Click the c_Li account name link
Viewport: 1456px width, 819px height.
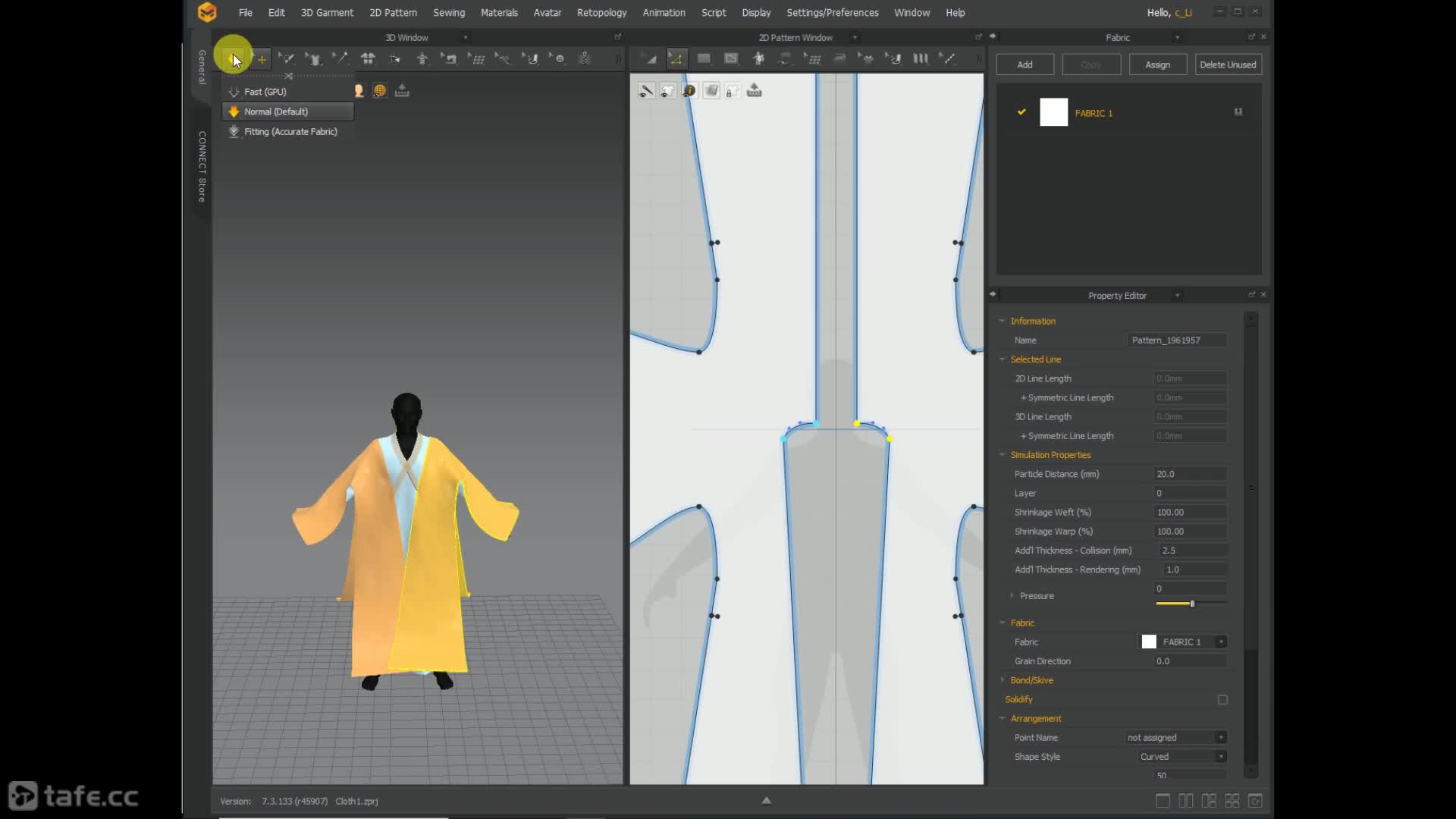click(1183, 13)
